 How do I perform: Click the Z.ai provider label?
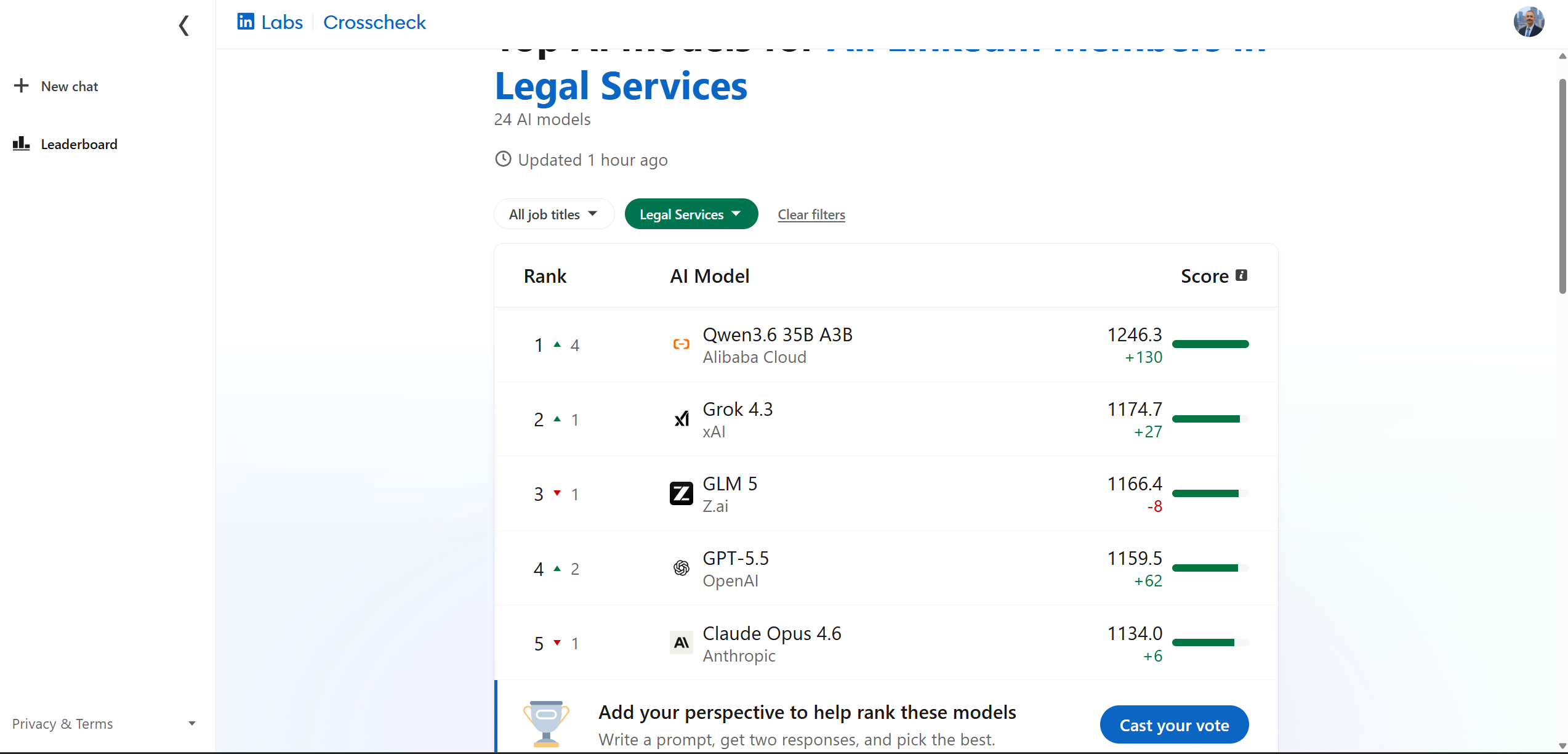coord(715,506)
